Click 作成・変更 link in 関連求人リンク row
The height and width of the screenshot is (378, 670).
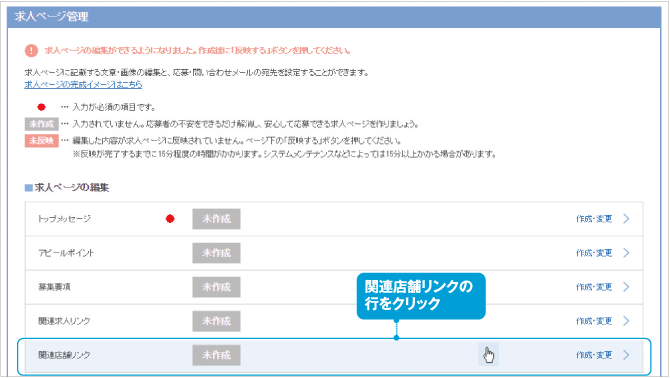point(594,321)
